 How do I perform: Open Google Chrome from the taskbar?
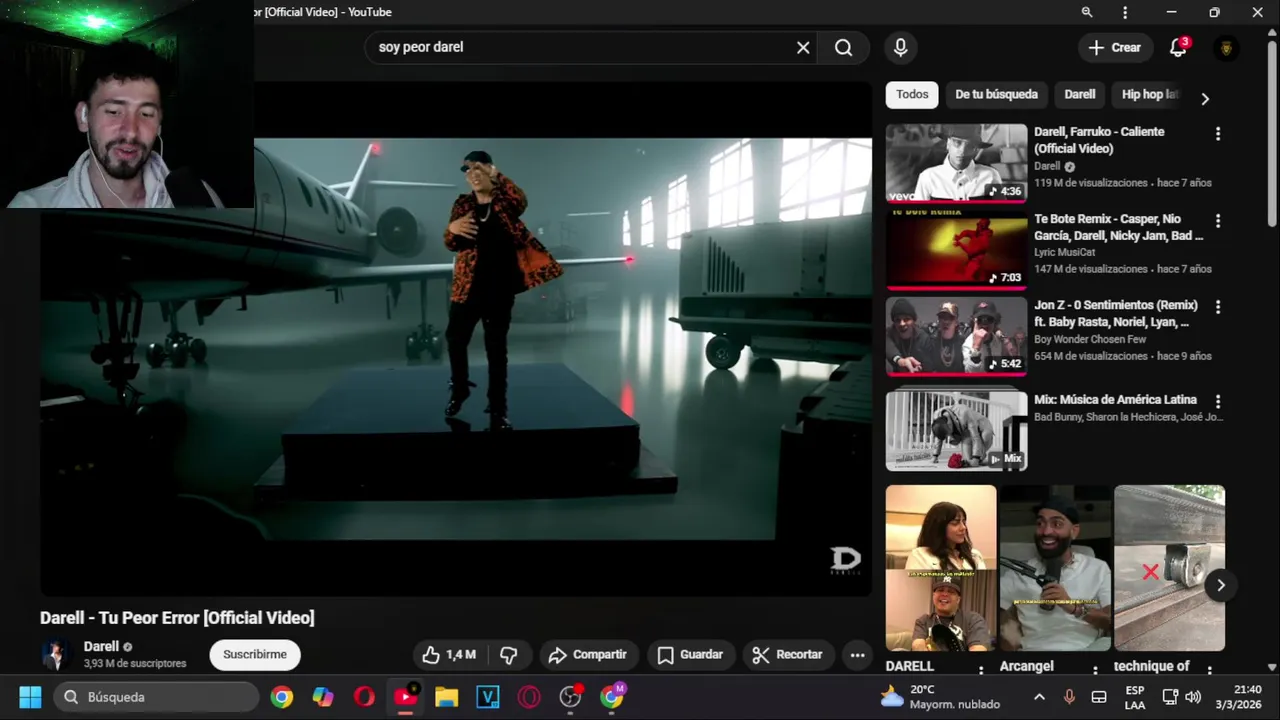tap(282, 697)
